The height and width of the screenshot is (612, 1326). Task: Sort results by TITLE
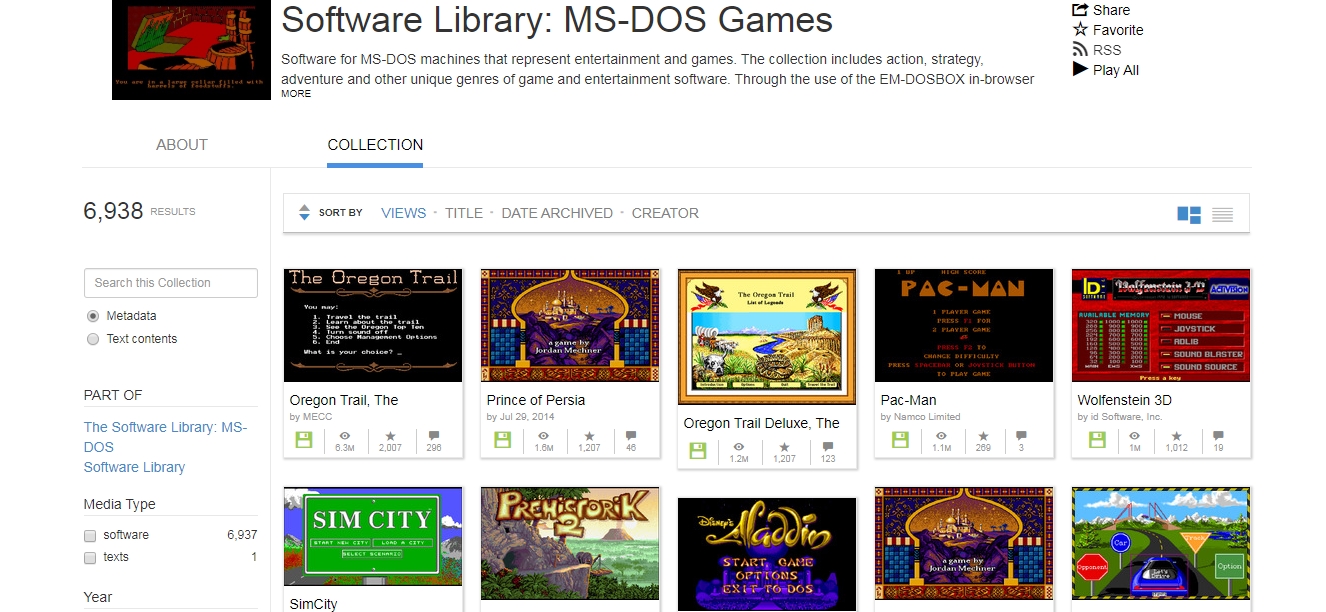(x=464, y=213)
